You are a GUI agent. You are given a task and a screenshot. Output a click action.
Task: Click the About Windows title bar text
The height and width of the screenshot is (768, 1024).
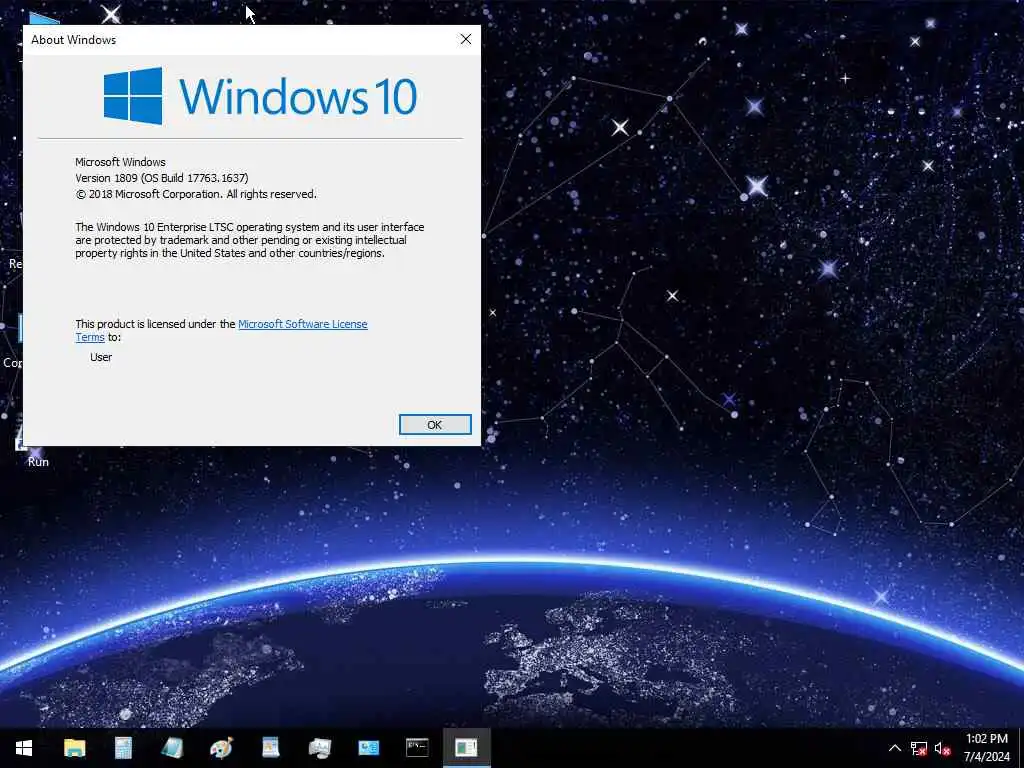click(x=74, y=40)
